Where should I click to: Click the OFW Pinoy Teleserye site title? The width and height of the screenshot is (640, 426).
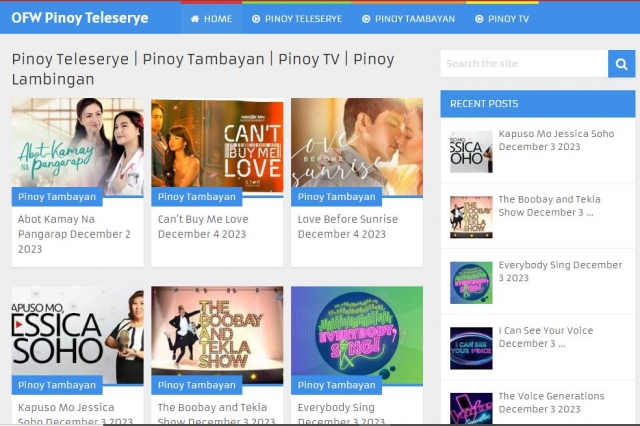point(79,18)
